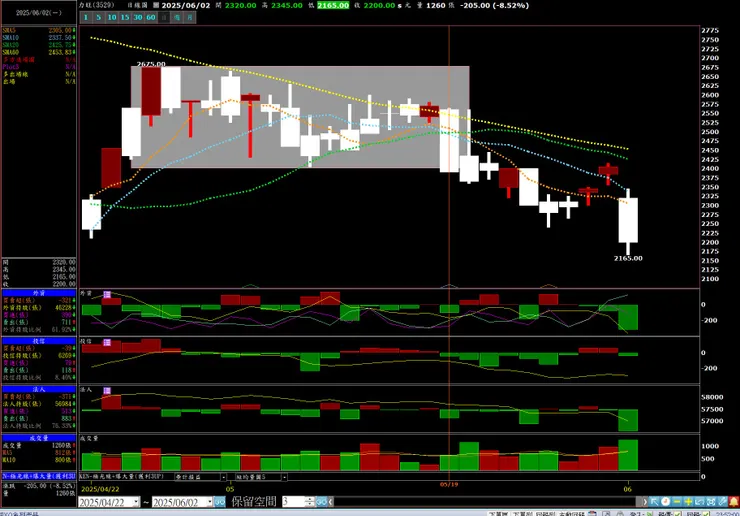Expand the 縮時量圖5 combo box
This screenshot has height=516, width=740.
point(284,477)
